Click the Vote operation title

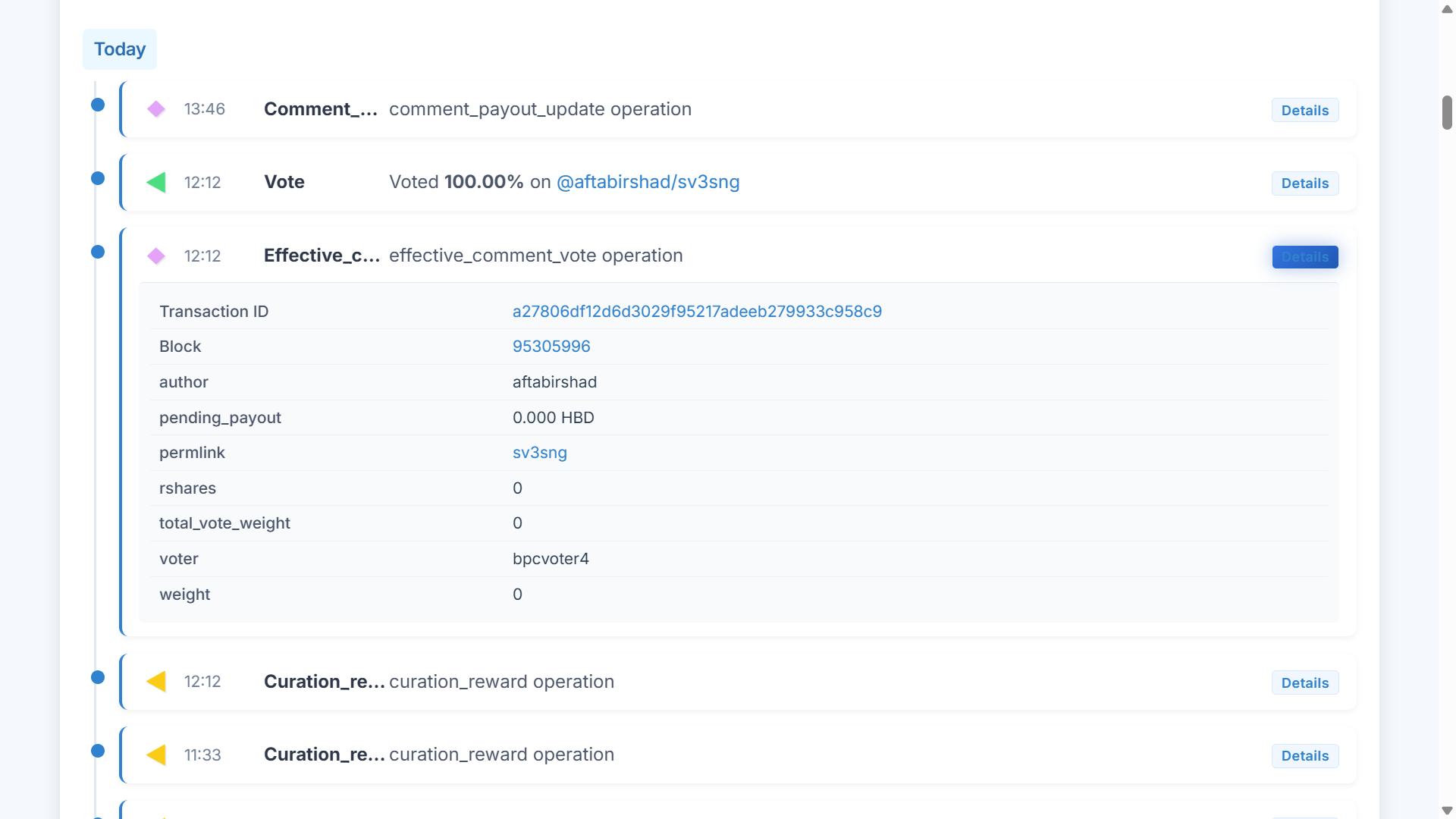[284, 182]
